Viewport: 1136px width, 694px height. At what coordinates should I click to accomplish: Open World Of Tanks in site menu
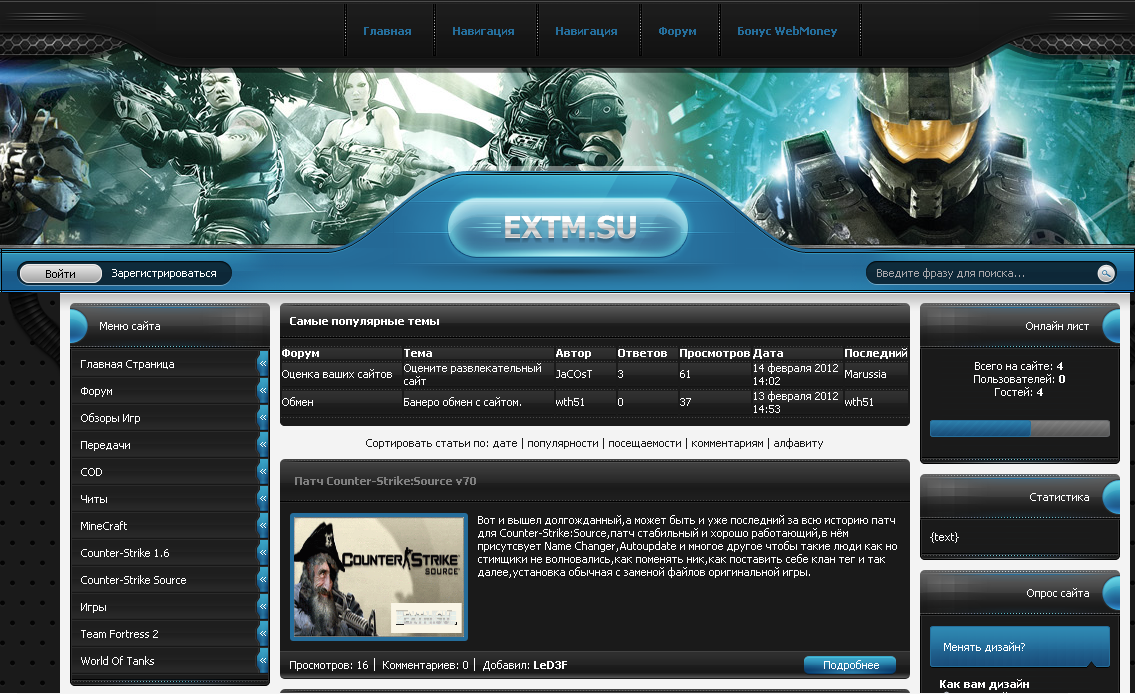tap(117, 661)
